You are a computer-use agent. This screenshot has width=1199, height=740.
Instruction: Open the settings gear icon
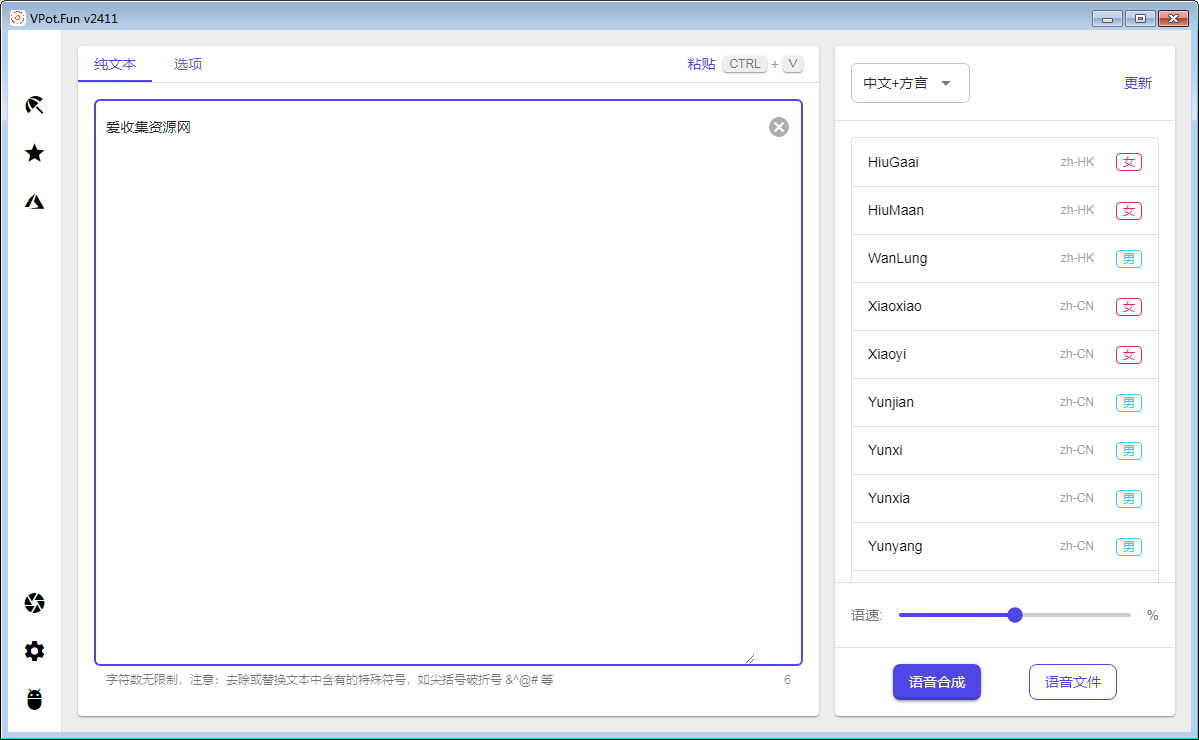[x=34, y=651]
